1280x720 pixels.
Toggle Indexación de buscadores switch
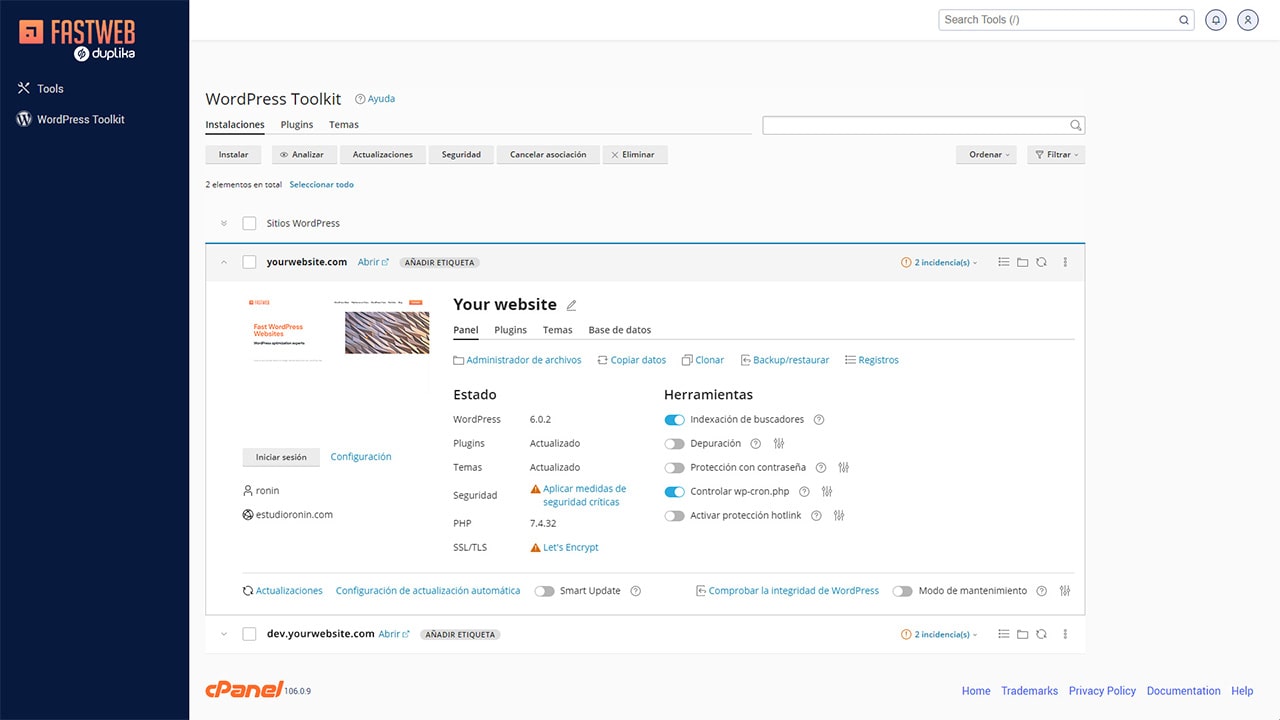[674, 419]
